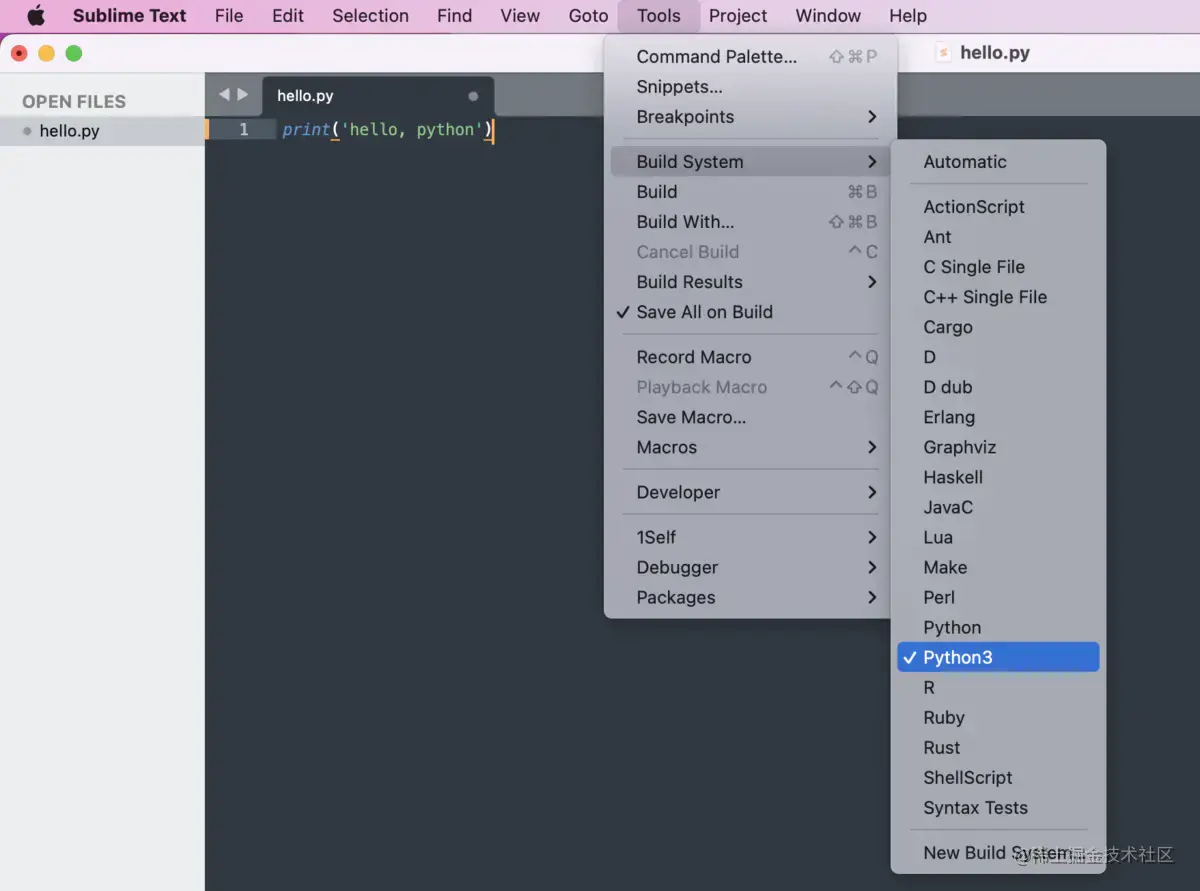
Task: Select Python build system
Action: tap(998, 627)
